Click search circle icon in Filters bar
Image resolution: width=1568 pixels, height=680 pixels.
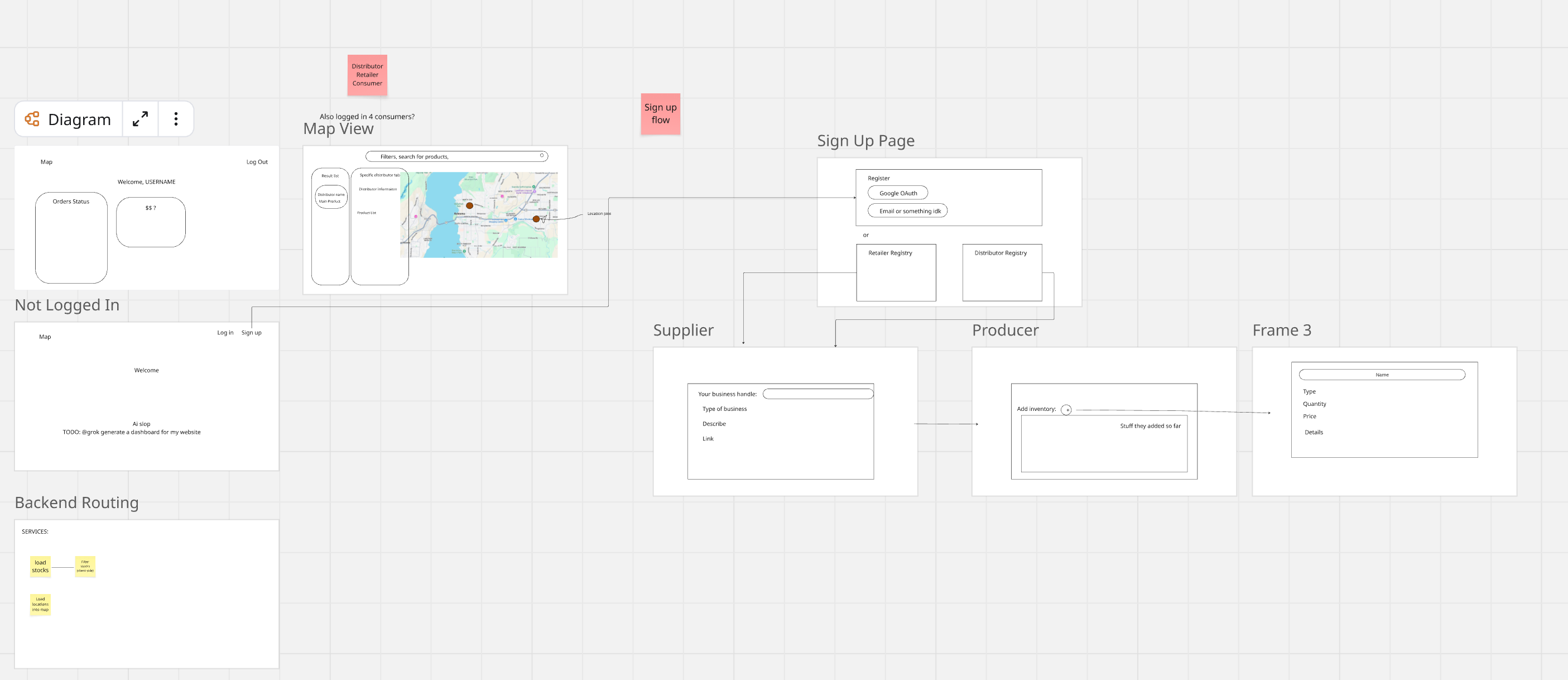pyautogui.click(x=541, y=156)
